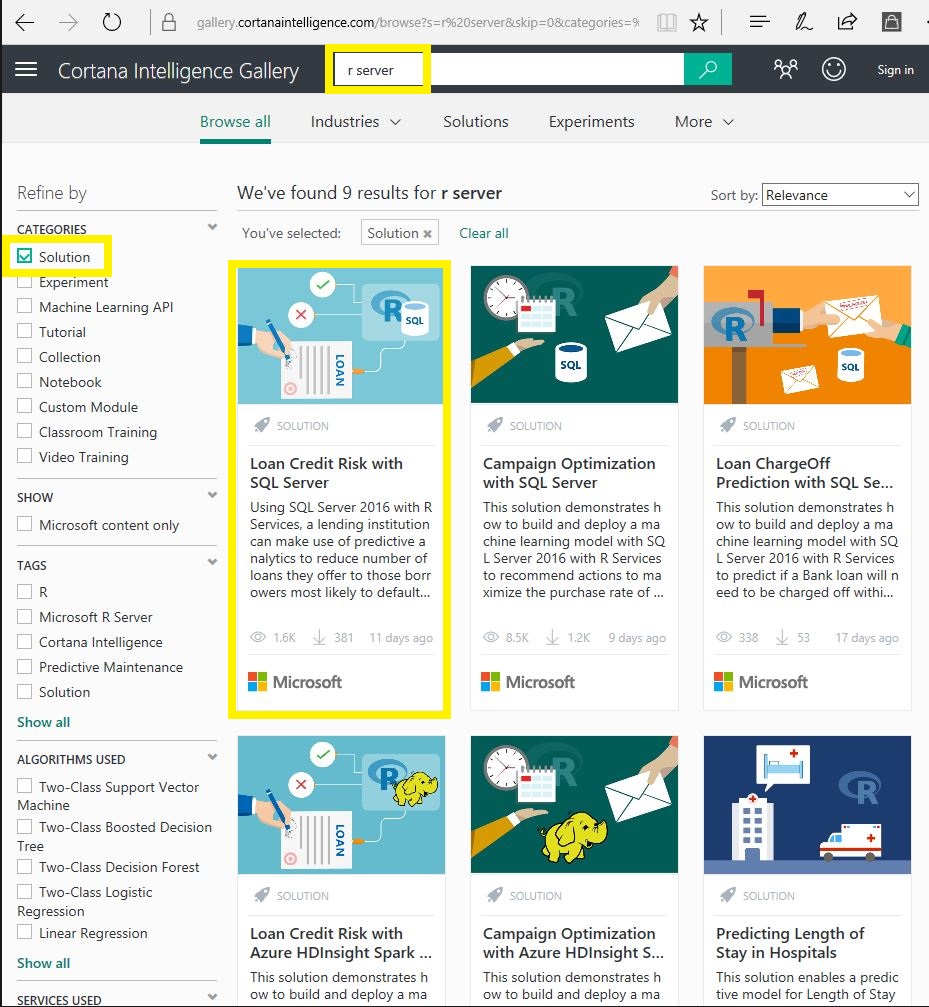Click rocket solution icon on Campaign Optimization SQL card
This screenshot has height=1007, width=929.
coord(494,425)
